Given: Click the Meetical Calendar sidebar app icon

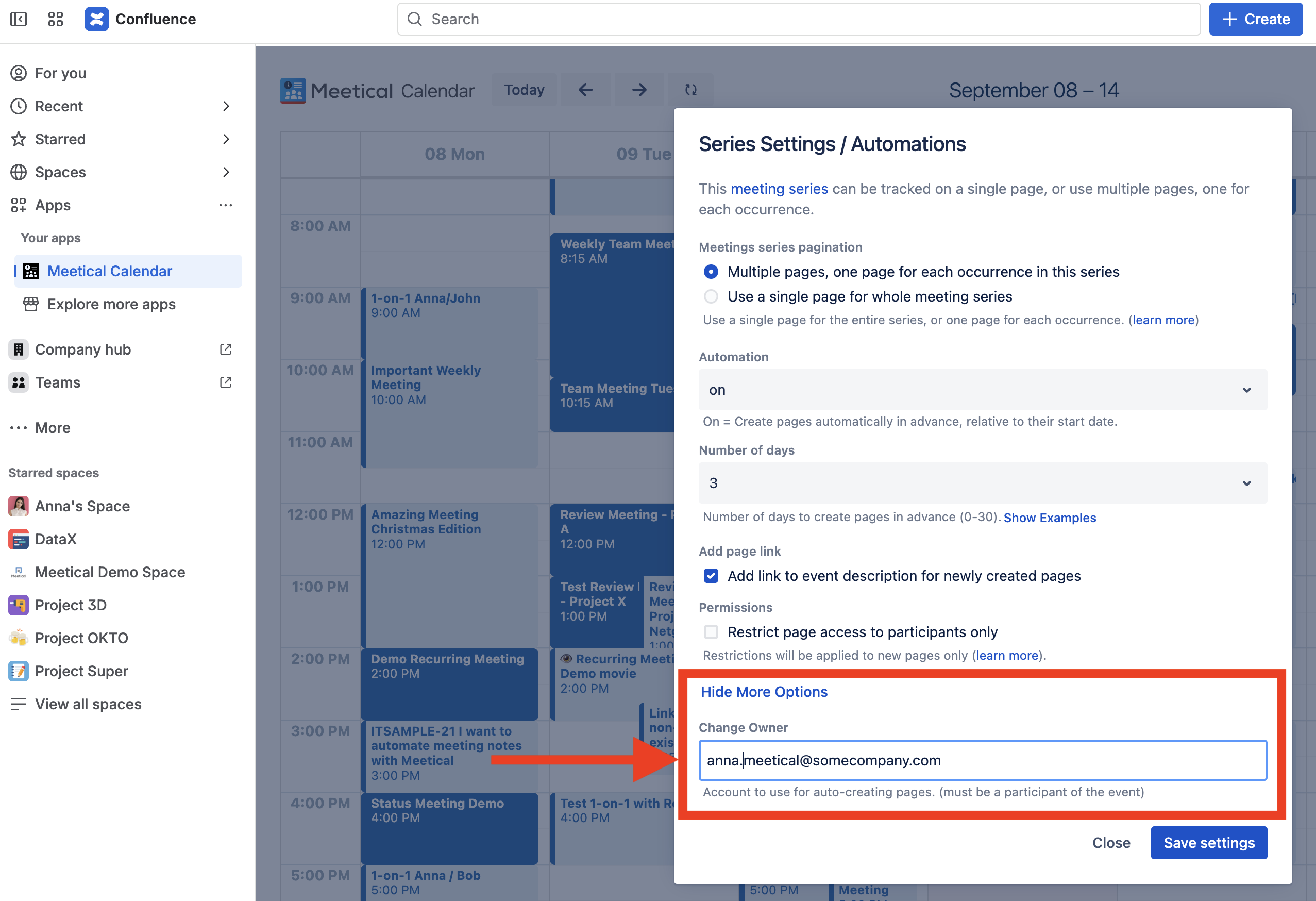Looking at the screenshot, I should tap(30, 271).
